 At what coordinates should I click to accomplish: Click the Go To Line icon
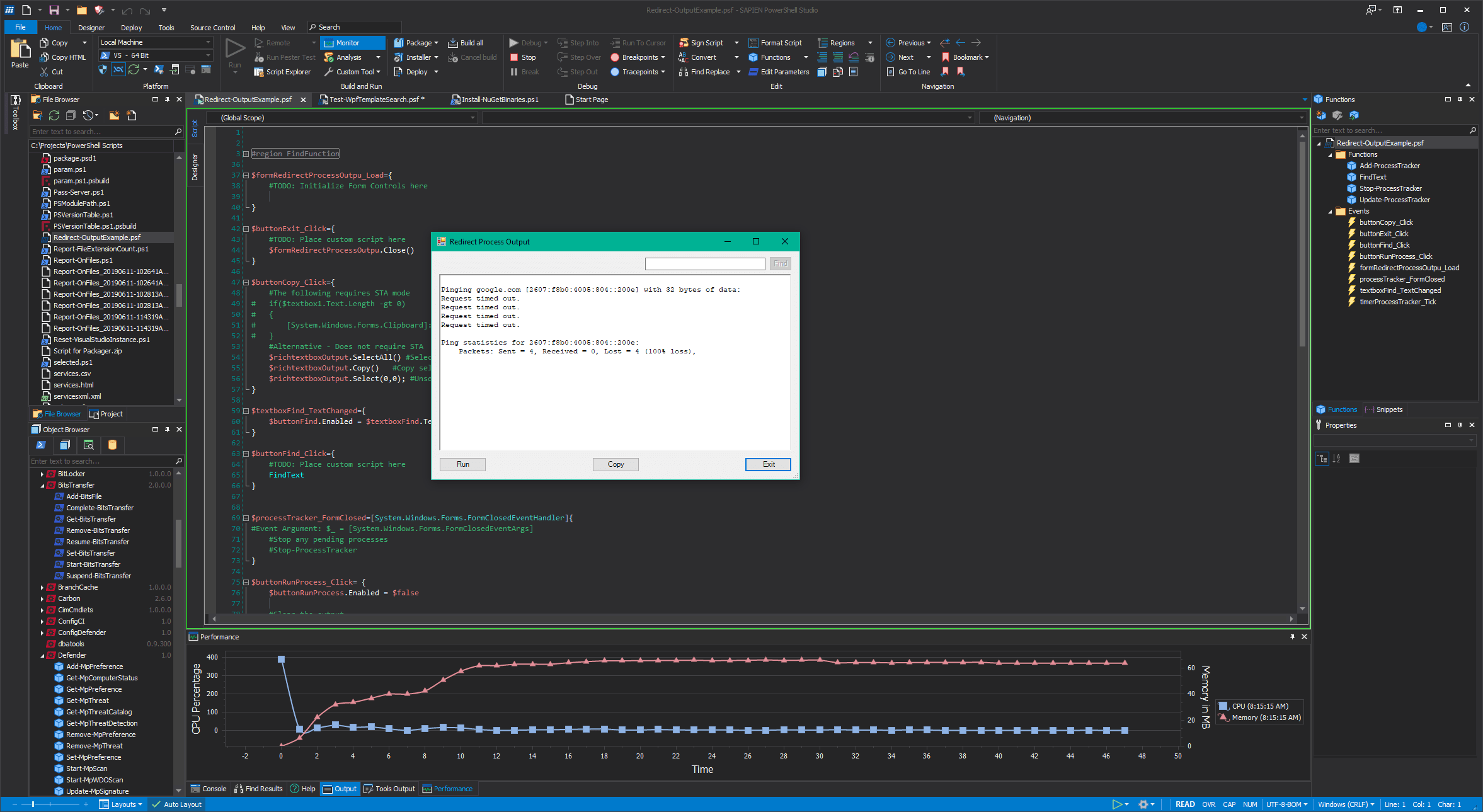click(x=891, y=72)
